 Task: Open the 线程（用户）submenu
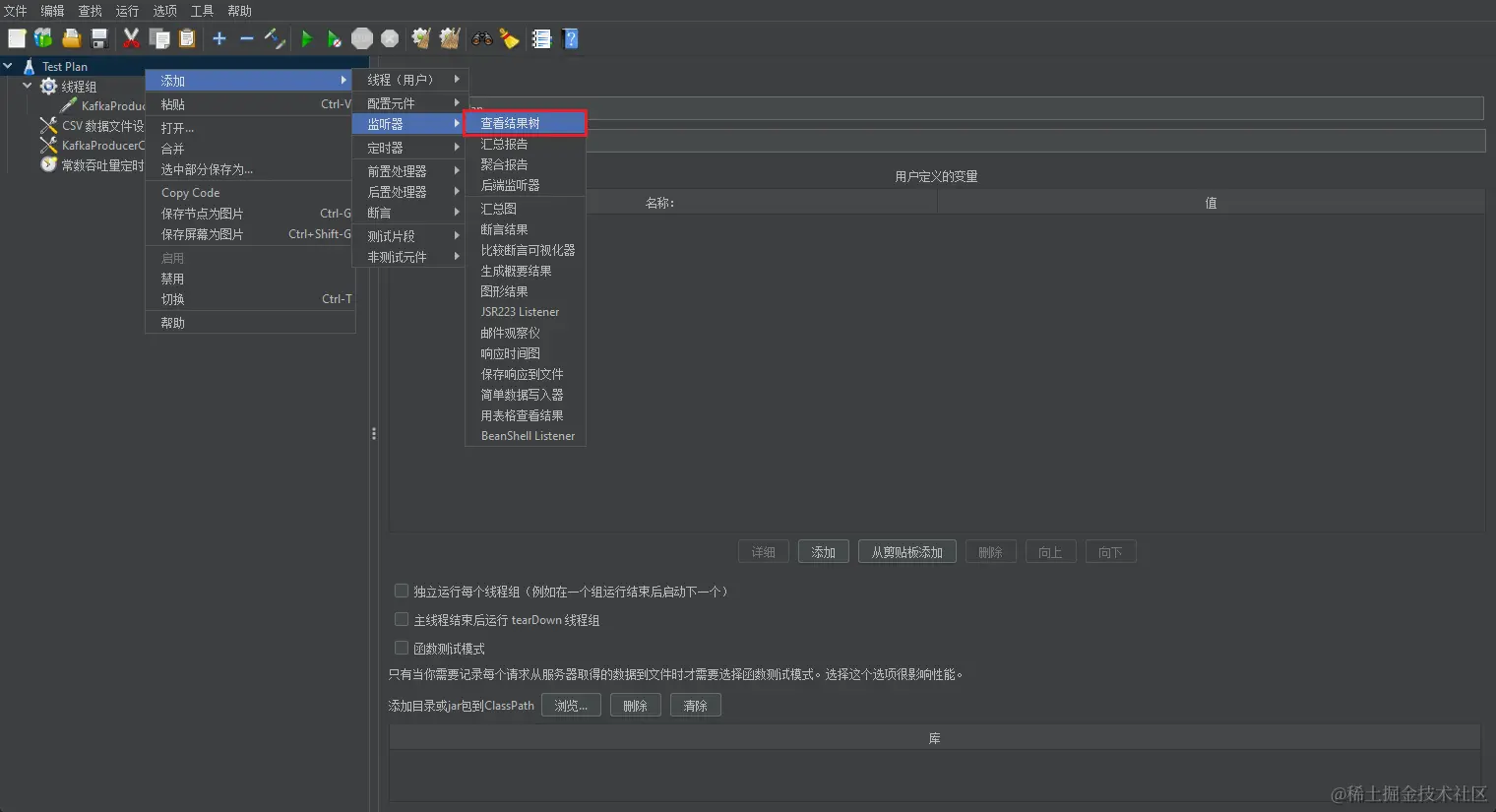408,80
